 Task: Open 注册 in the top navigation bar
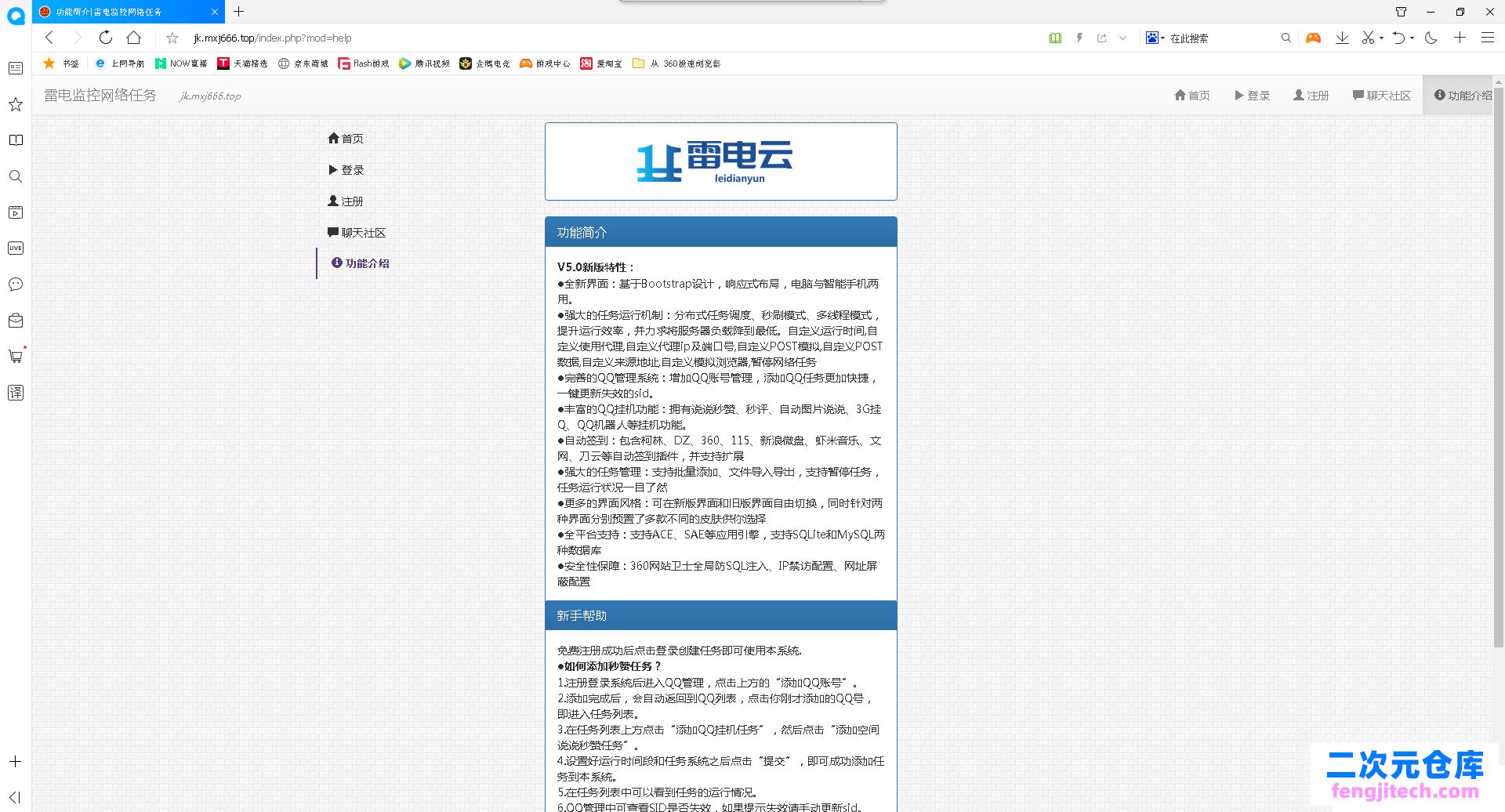pos(1311,96)
